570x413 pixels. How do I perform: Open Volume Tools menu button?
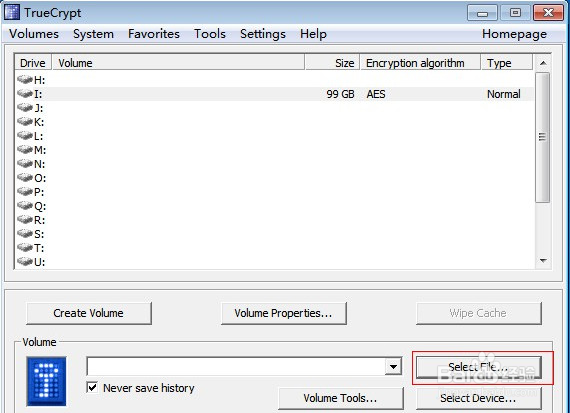341,398
